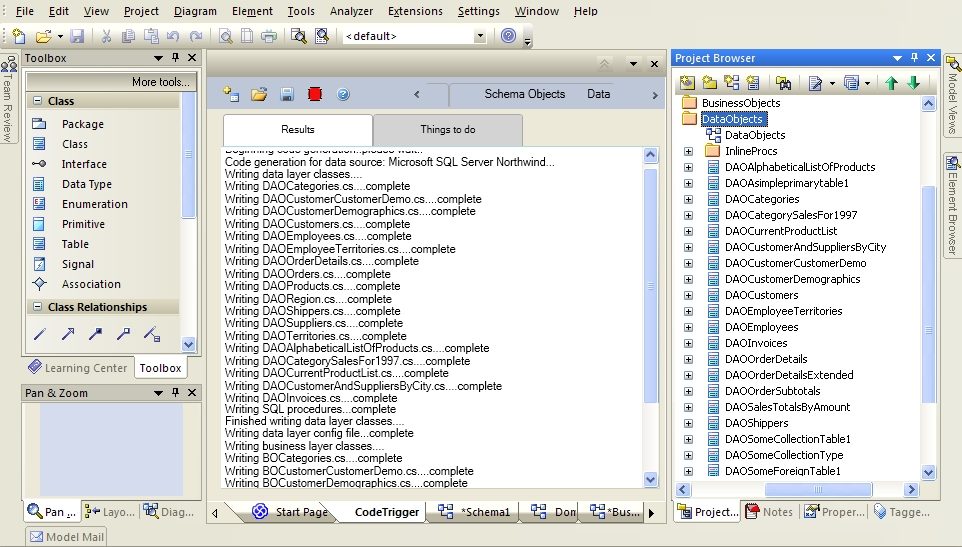Move element up with green up arrow
The image size is (962, 547).
pos(891,83)
